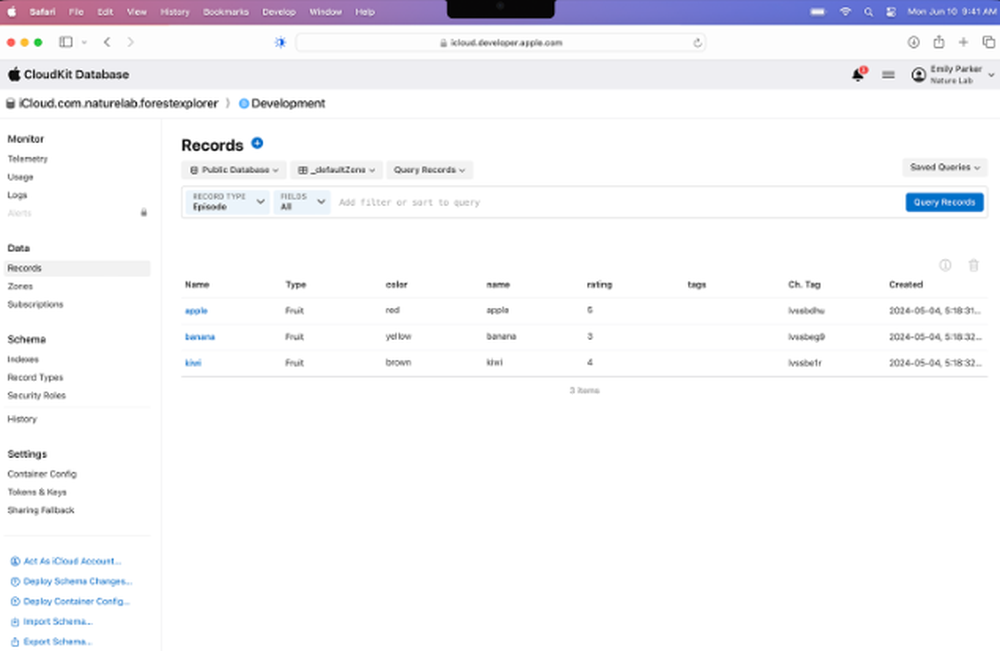Open Security Roles under Schema
The width and height of the screenshot is (1000, 651).
pos(36,395)
